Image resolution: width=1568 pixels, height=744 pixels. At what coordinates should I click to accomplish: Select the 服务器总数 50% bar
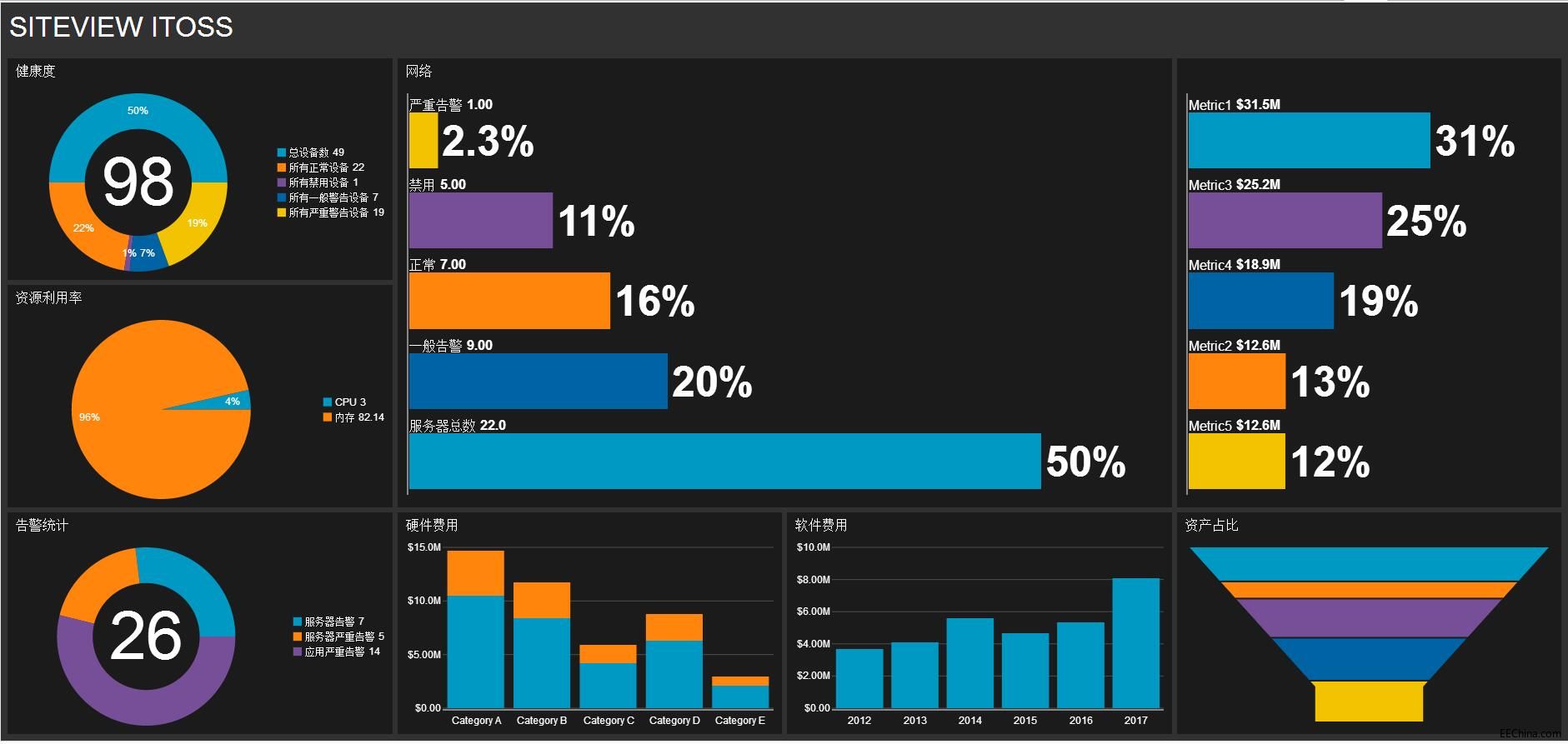(724, 462)
